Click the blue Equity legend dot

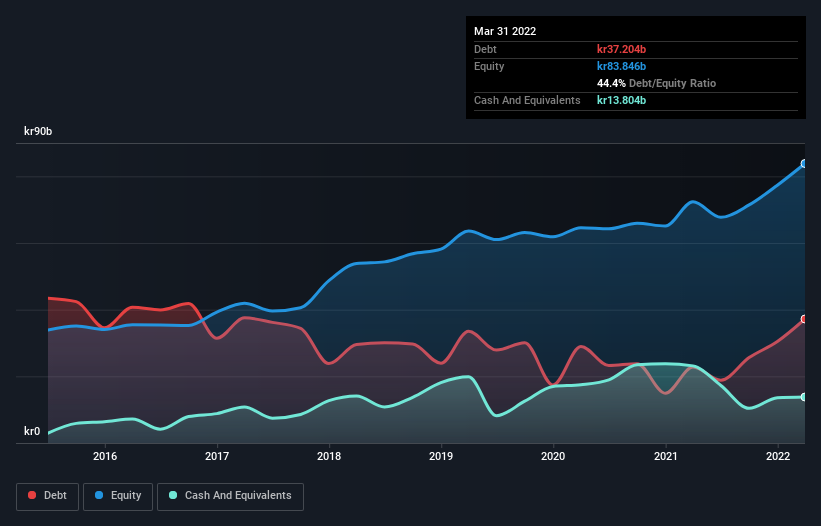tap(98, 495)
